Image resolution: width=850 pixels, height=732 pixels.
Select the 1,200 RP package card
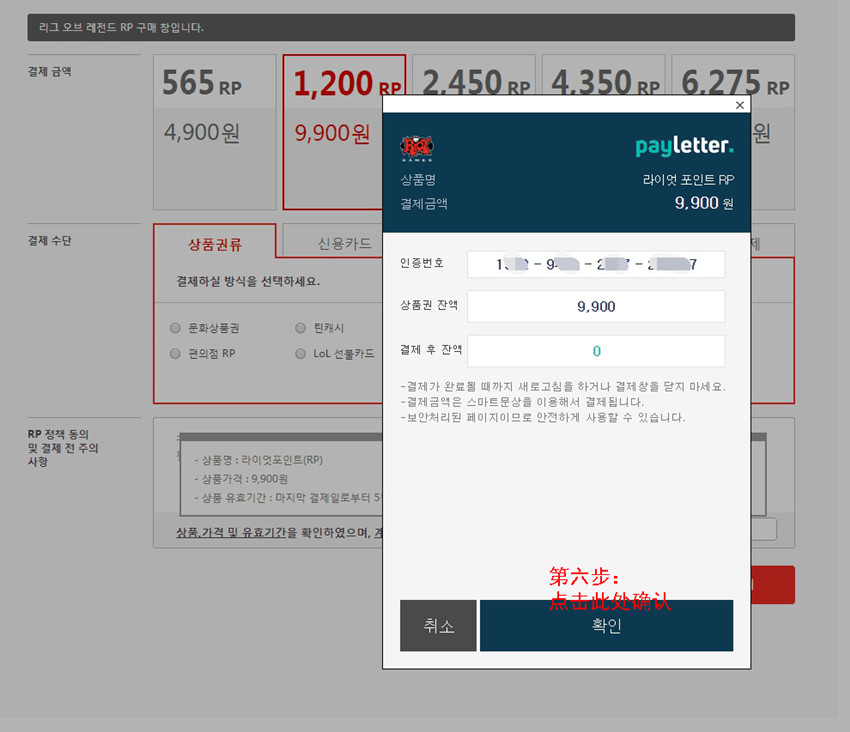pos(333,132)
